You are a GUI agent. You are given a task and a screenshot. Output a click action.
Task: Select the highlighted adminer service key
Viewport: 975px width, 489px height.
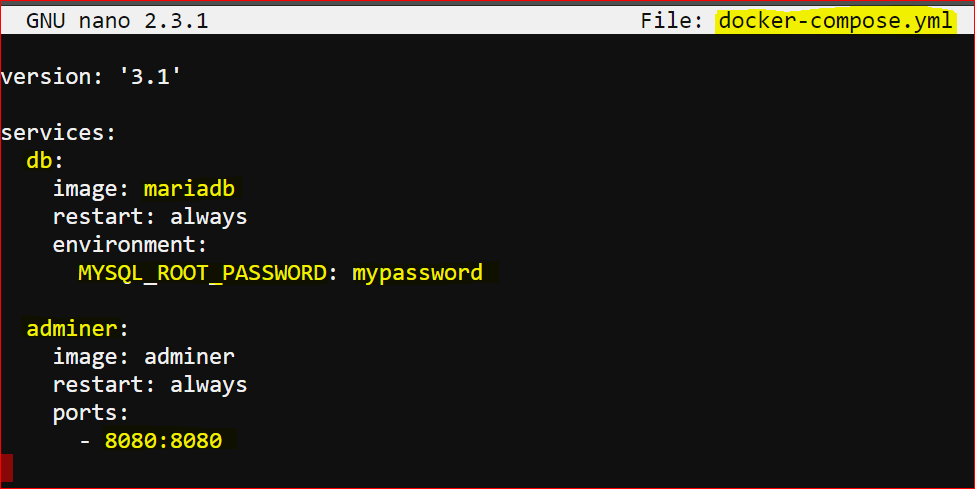pyautogui.click(x=72, y=328)
